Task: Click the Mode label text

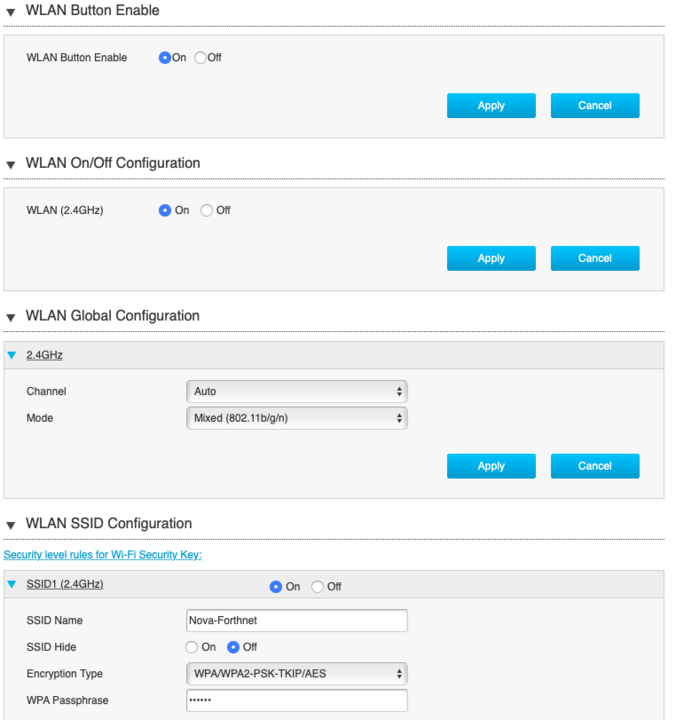Action: pos(40,418)
